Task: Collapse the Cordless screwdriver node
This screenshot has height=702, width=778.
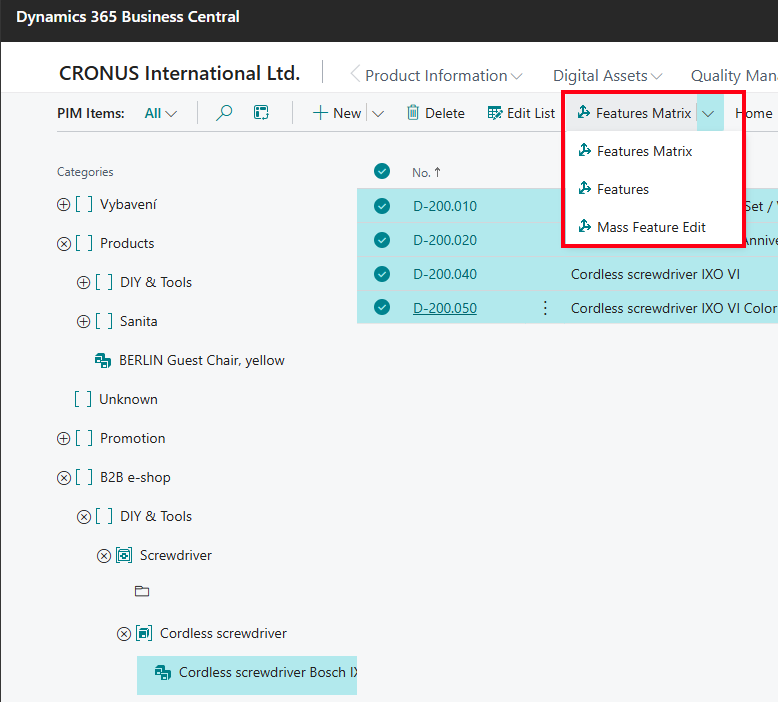Action: tap(124, 634)
